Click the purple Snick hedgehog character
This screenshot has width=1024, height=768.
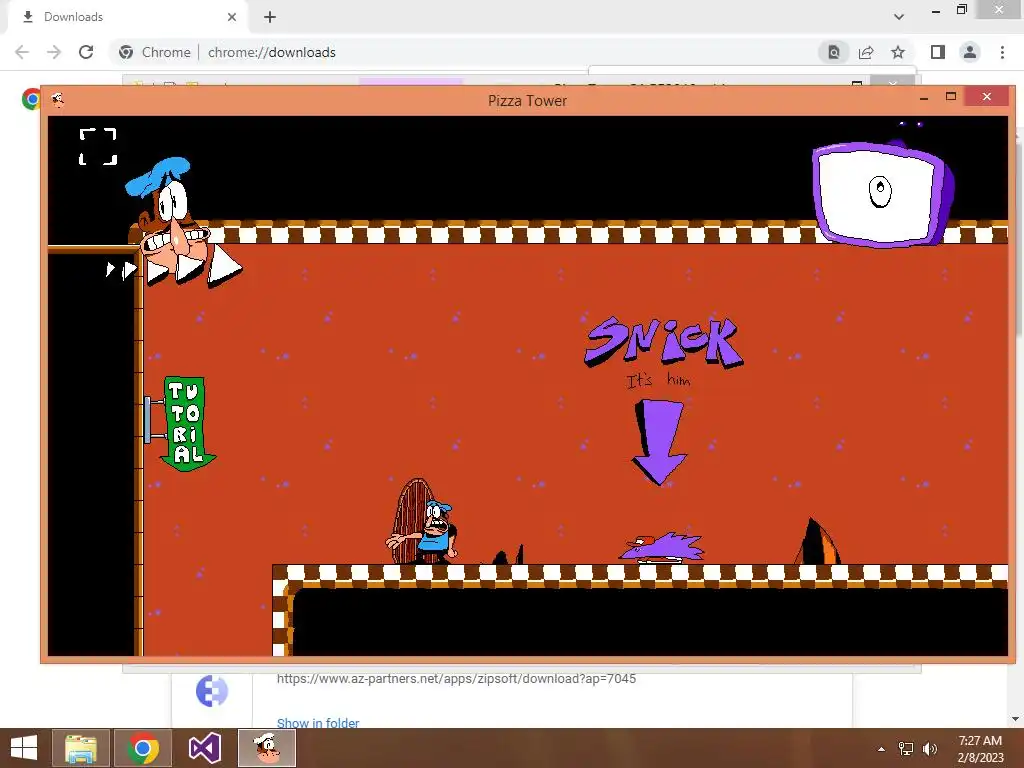662,547
